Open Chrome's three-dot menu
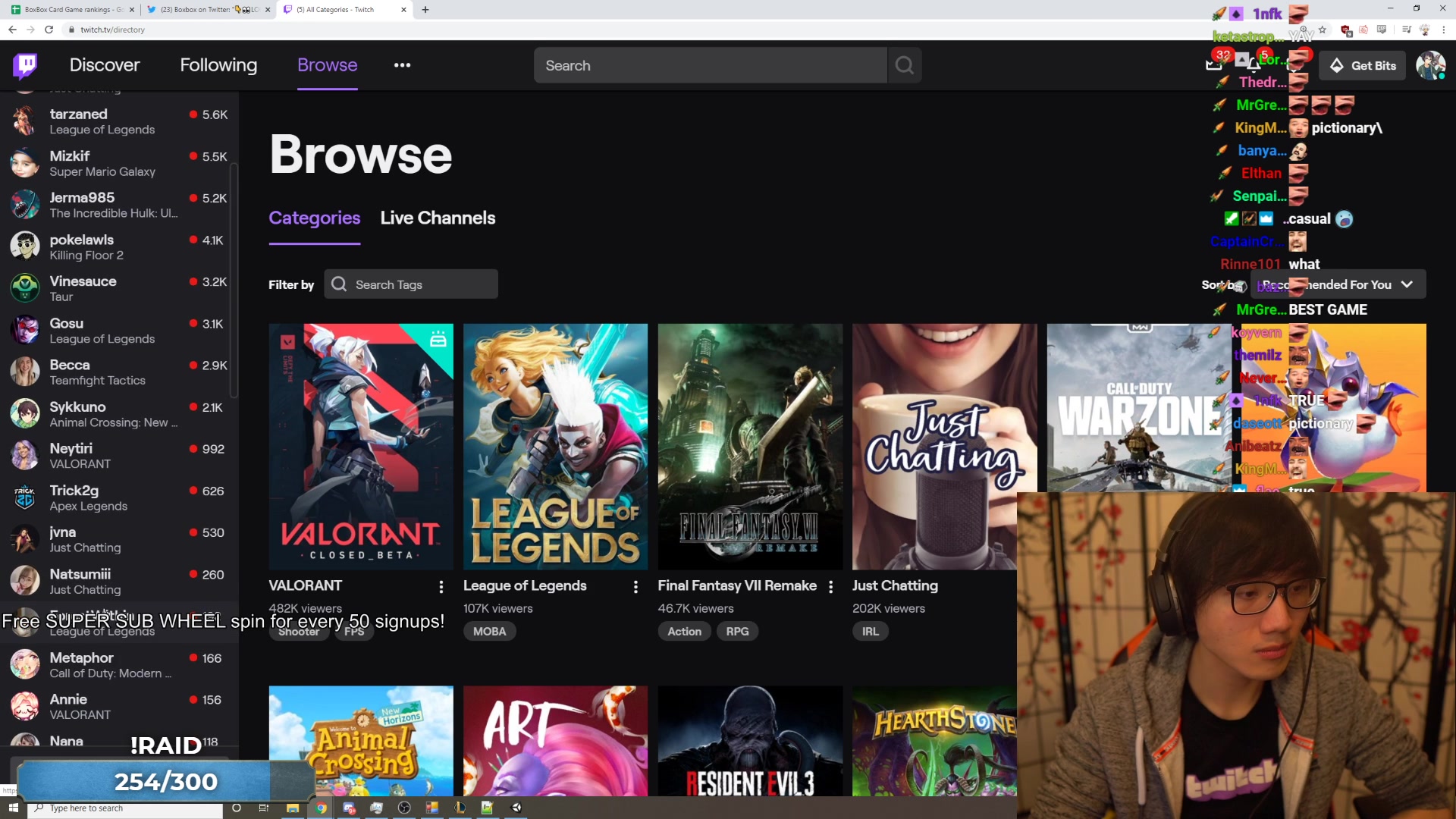Viewport: 1456px width, 819px height. (1443, 30)
